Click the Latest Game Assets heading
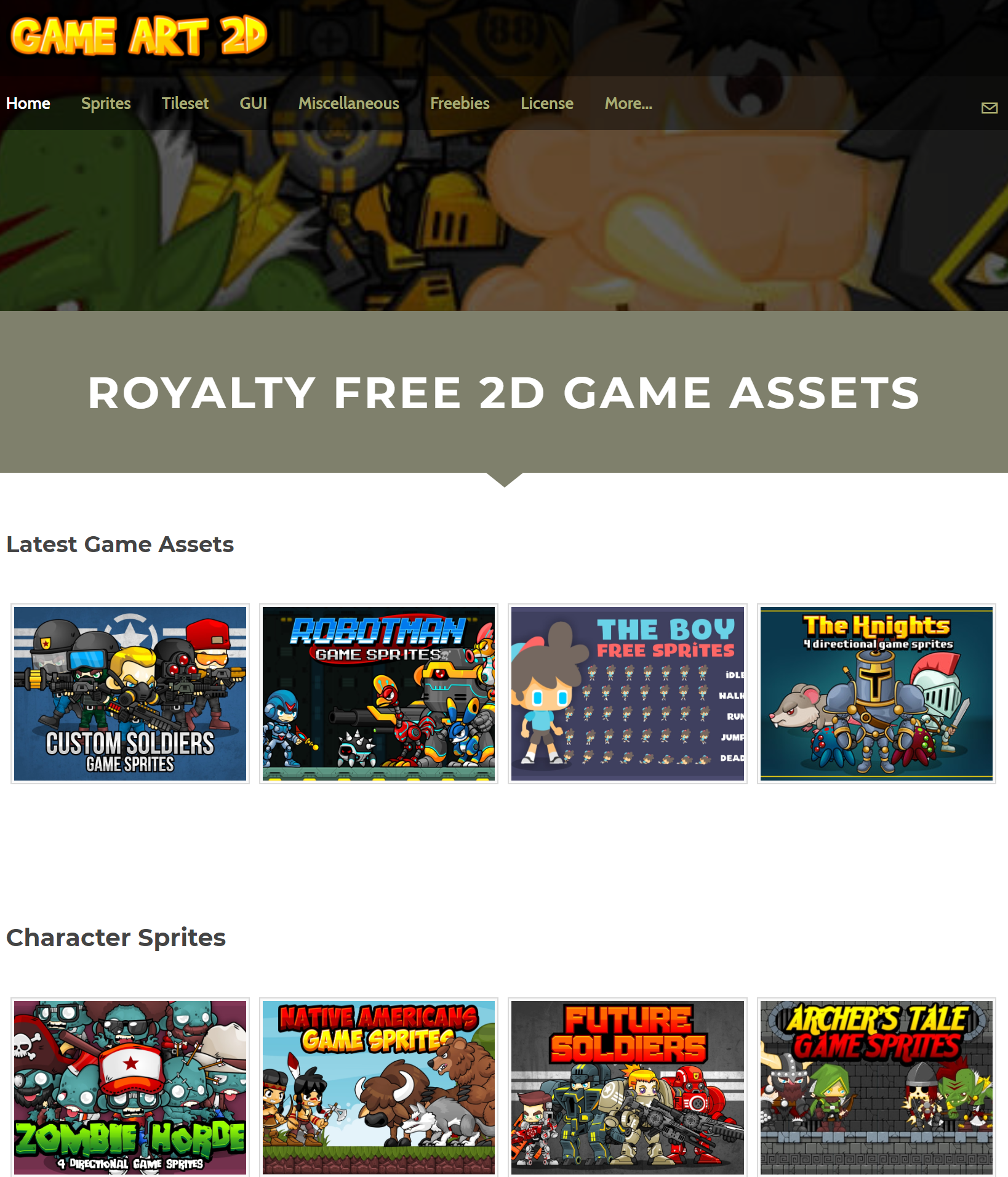The height and width of the screenshot is (1177, 1008). pyautogui.click(x=120, y=544)
